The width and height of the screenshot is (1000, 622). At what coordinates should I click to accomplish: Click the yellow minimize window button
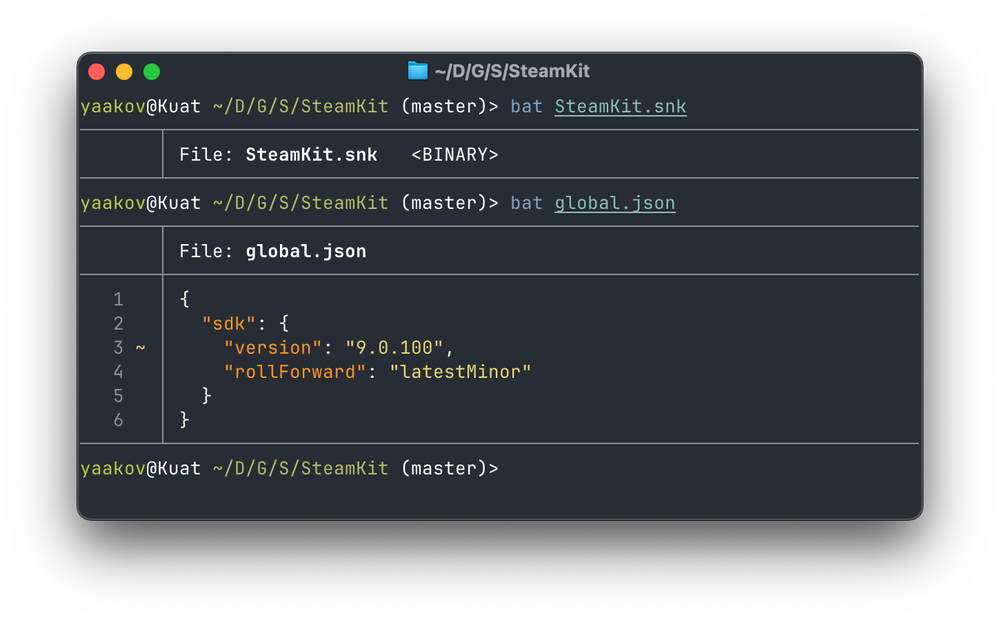pos(124,71)
